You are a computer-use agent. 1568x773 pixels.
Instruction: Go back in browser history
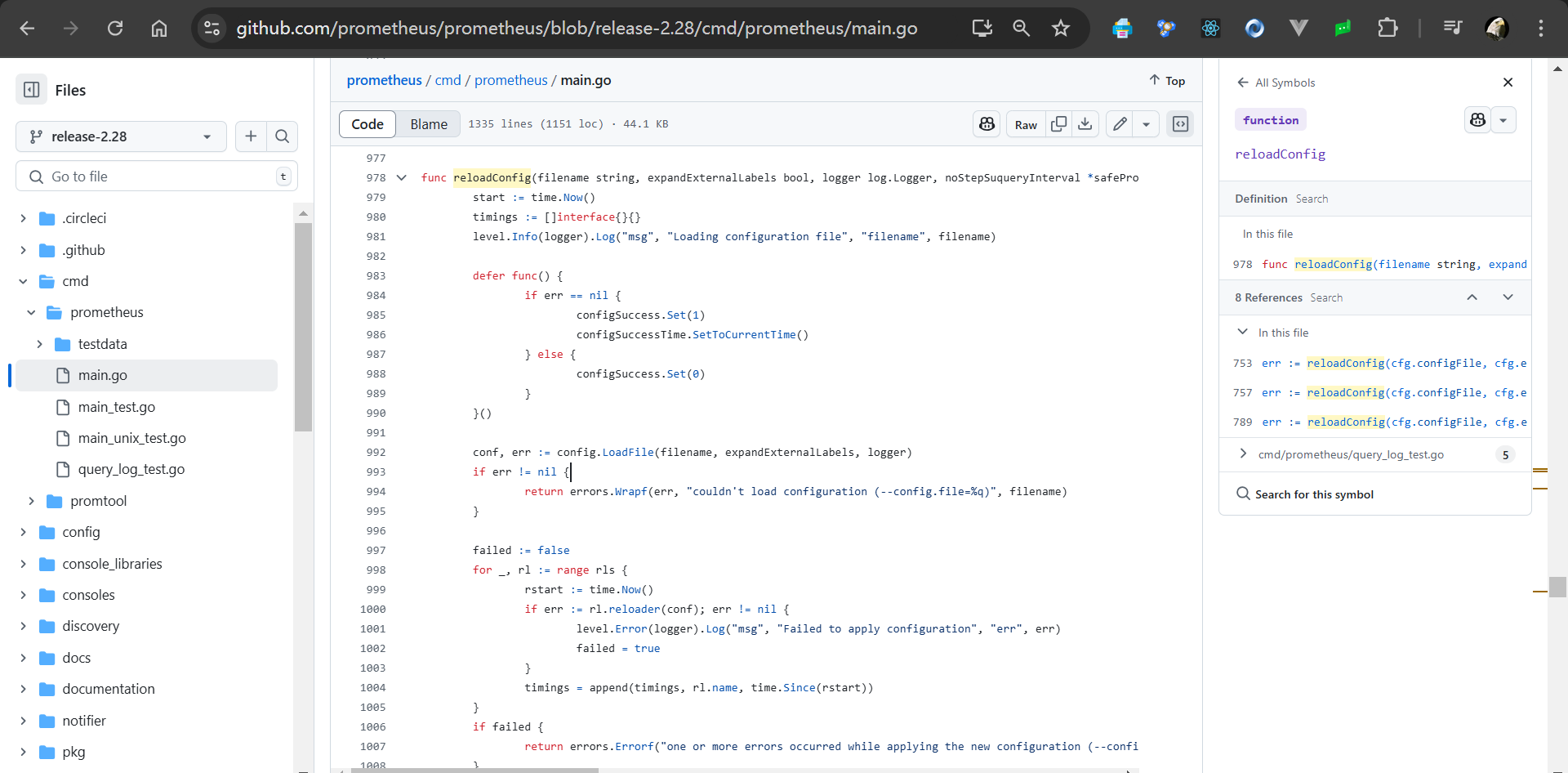point(27,29)
